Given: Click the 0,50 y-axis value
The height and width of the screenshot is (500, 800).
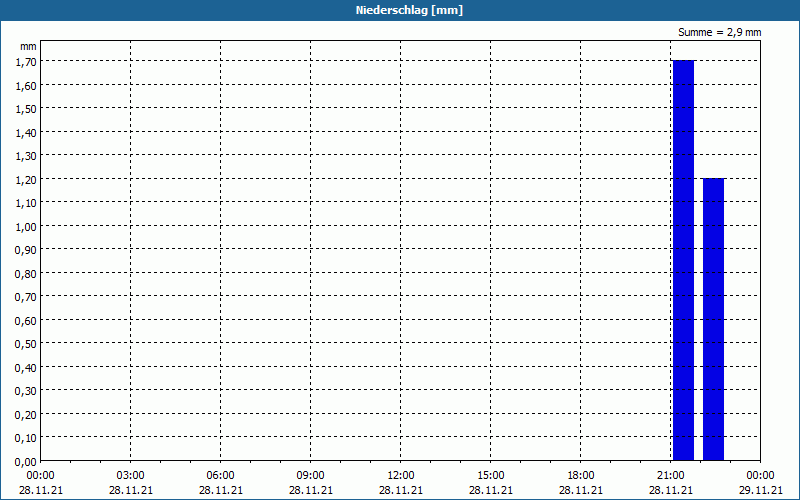Looking at the screenshot, I should pos(26,344).
